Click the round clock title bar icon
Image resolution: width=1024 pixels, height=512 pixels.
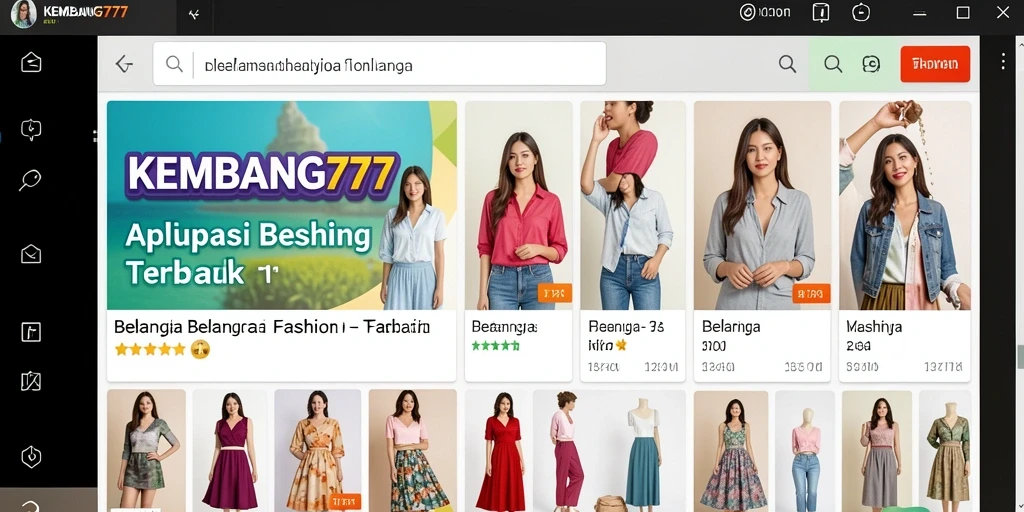pyautogui.click(x=861, y=12)
